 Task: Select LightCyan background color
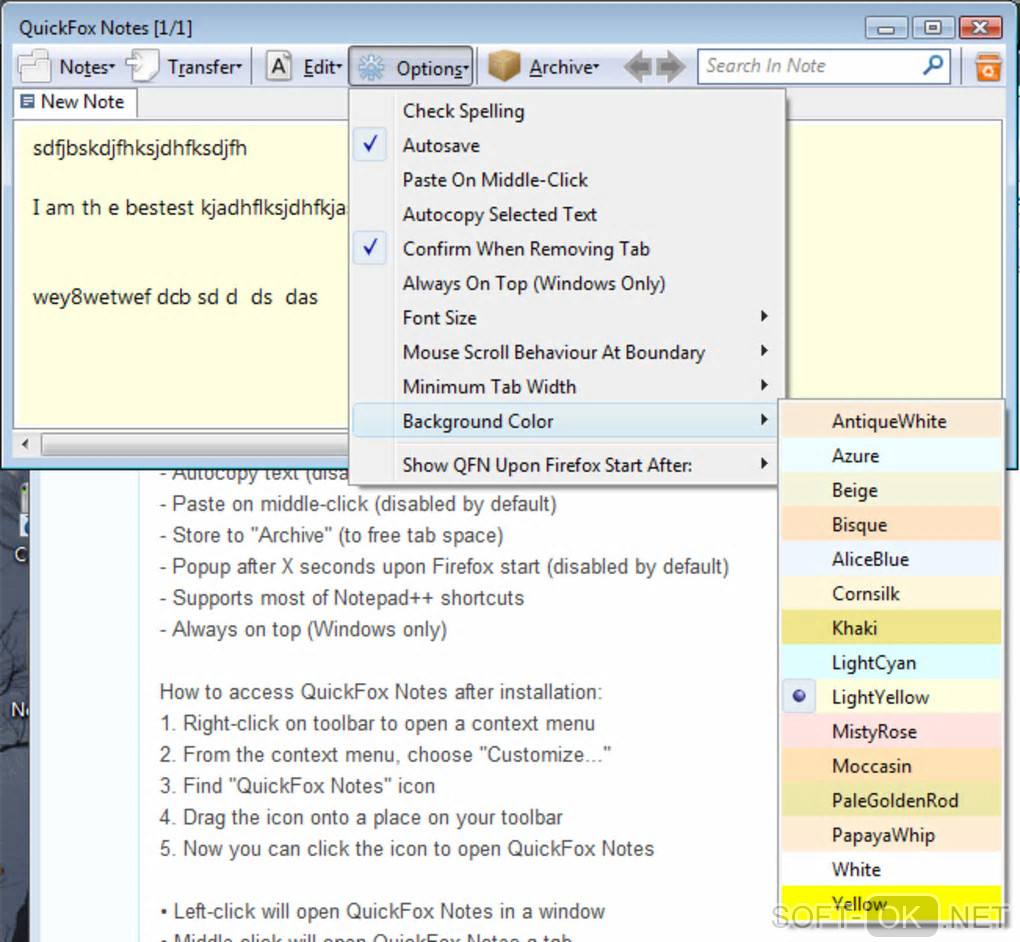(891, 662)
